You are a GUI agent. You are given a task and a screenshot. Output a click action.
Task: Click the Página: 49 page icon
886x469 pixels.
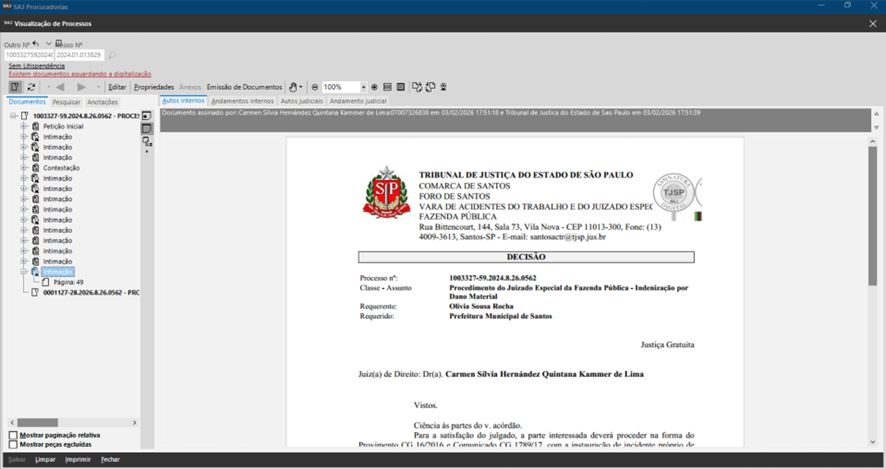tap(46, 282)
